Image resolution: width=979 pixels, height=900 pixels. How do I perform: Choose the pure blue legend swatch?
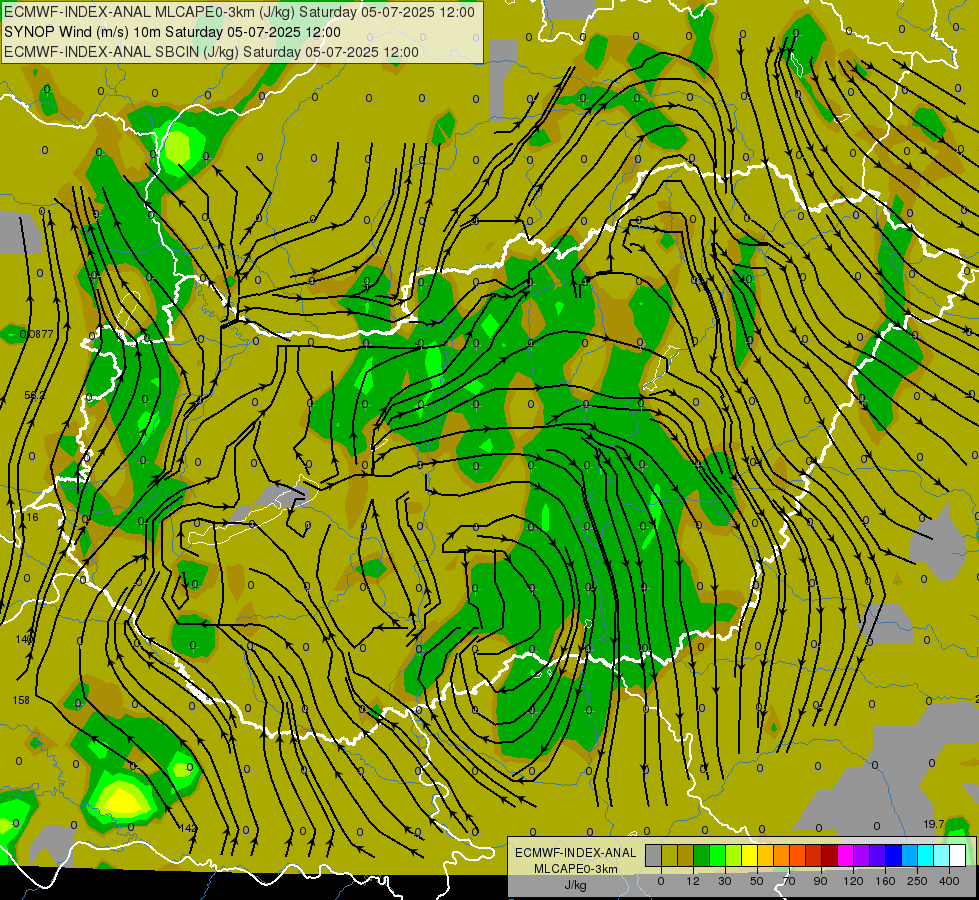pos(893,855)
